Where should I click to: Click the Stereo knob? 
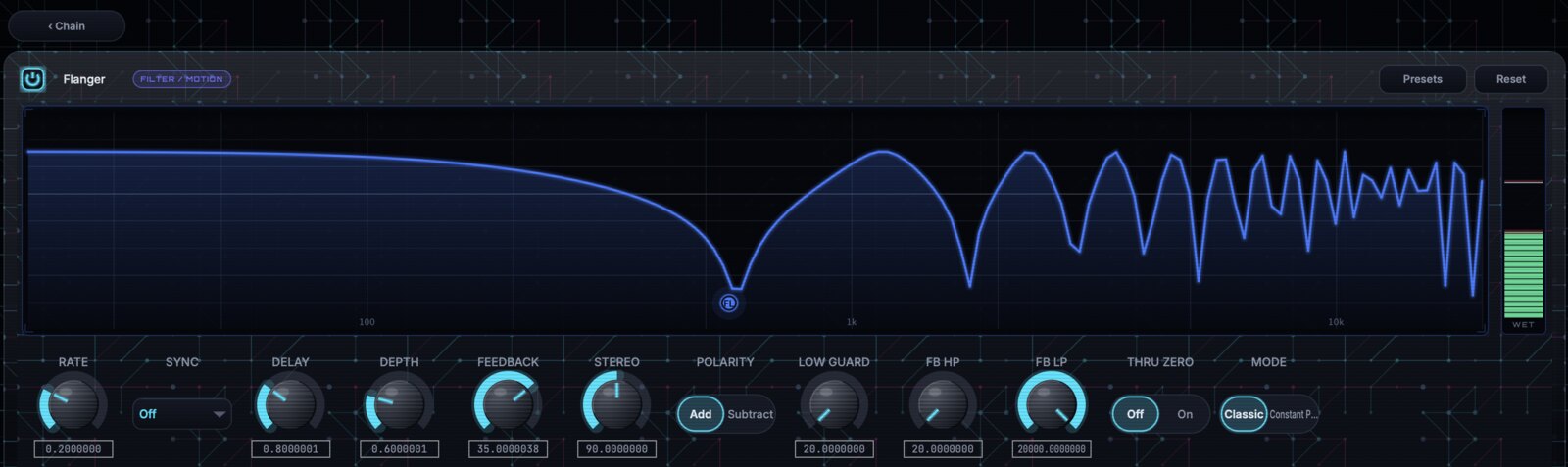point(616,404)
